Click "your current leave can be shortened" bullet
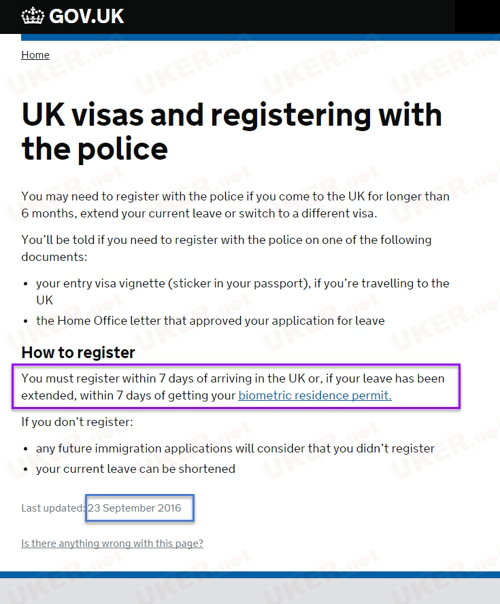This screenshot has height=604, width=500. pos(136,469)
